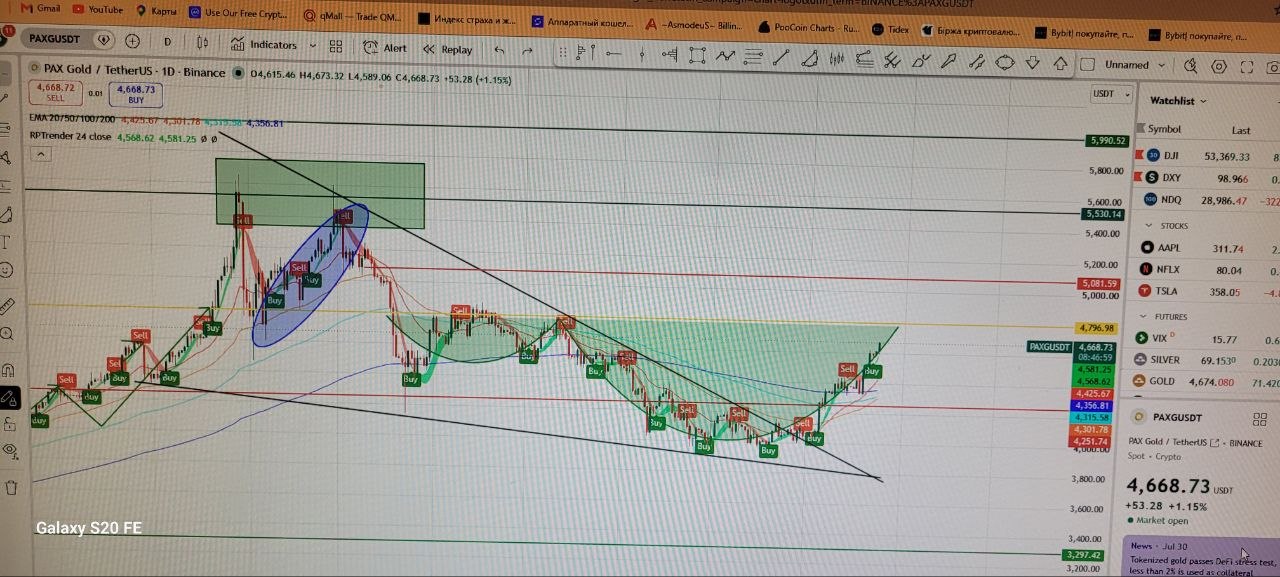Open quick search magnifier in top toolbar
This screenshot has width=1280, height=577.
pyautogui.click(x=1190, y=66)
